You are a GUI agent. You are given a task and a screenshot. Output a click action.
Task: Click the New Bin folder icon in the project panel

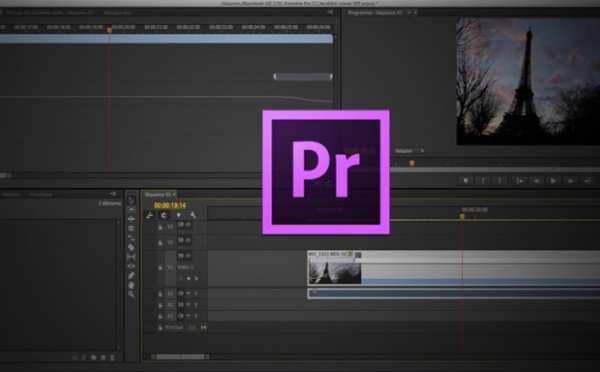[x=94, y=357]
